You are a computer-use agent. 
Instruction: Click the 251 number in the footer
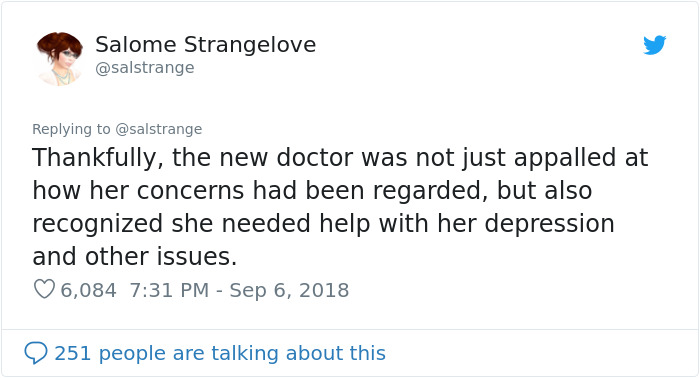[73, 353]
